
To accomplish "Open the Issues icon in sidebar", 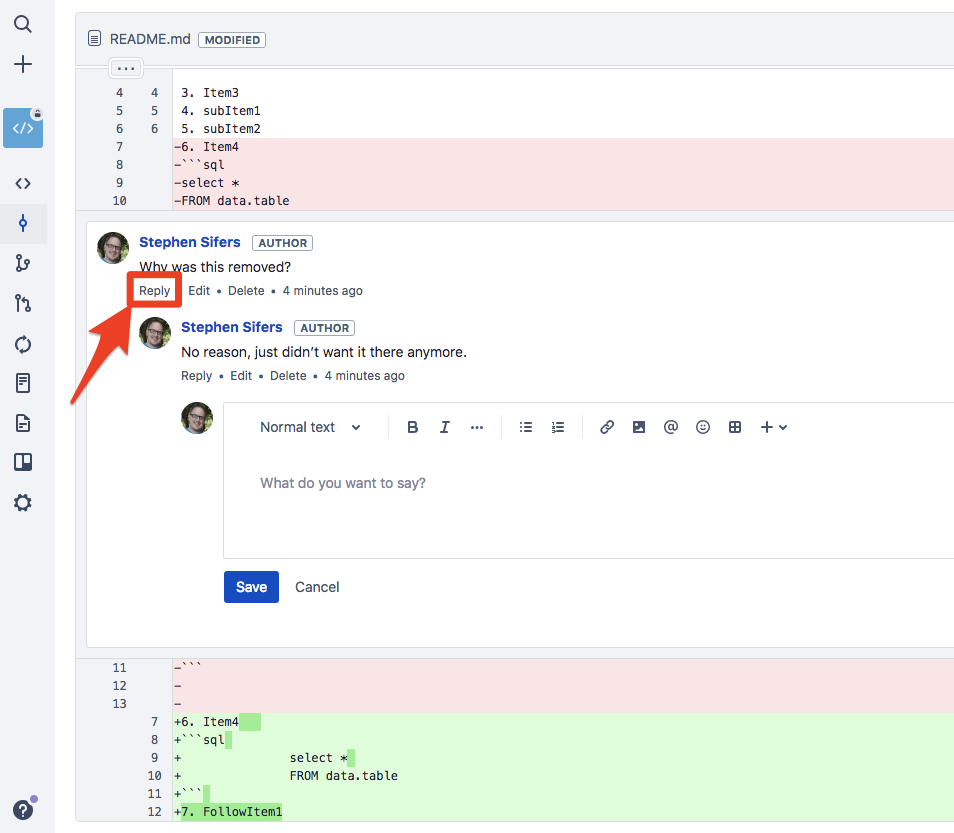I will click(x=23, y=383).
